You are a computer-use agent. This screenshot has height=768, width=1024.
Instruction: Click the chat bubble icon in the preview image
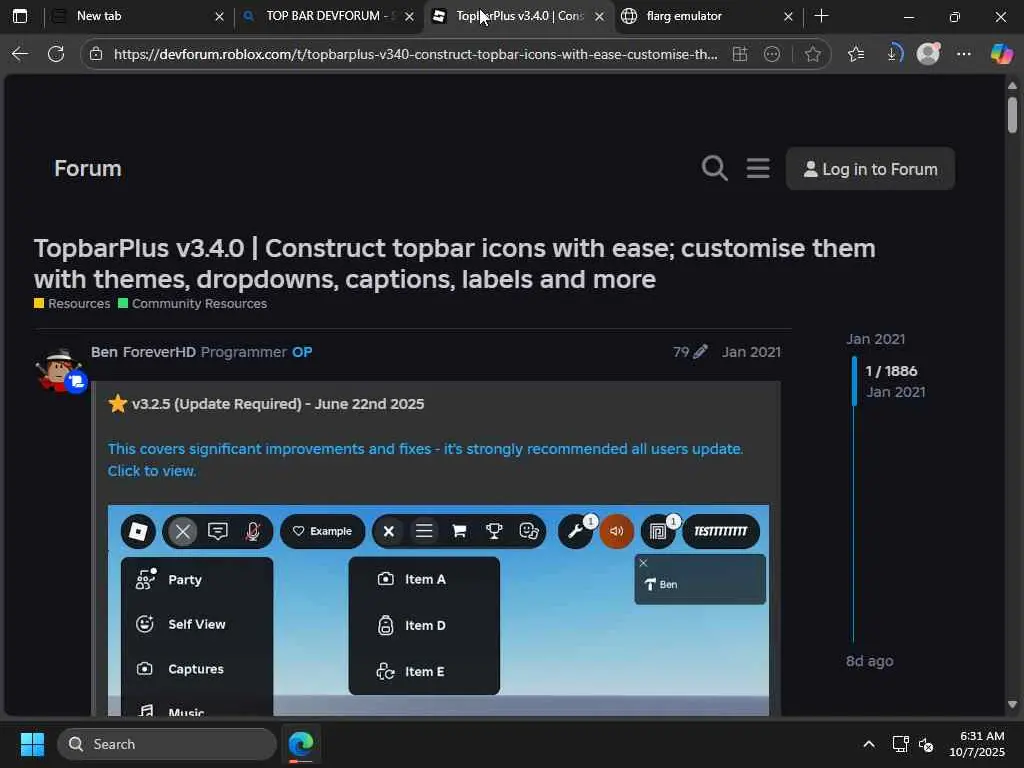(217, 531)
